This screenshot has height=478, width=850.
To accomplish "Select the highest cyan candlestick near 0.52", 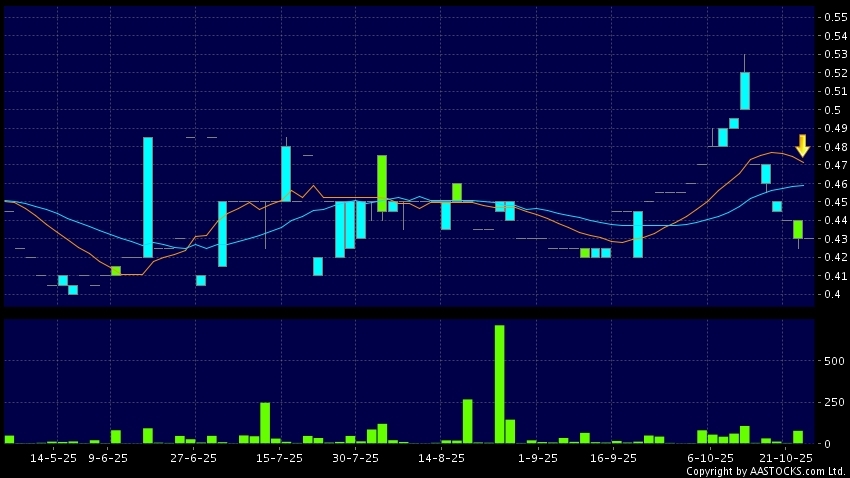I will (x=745, y=90).
